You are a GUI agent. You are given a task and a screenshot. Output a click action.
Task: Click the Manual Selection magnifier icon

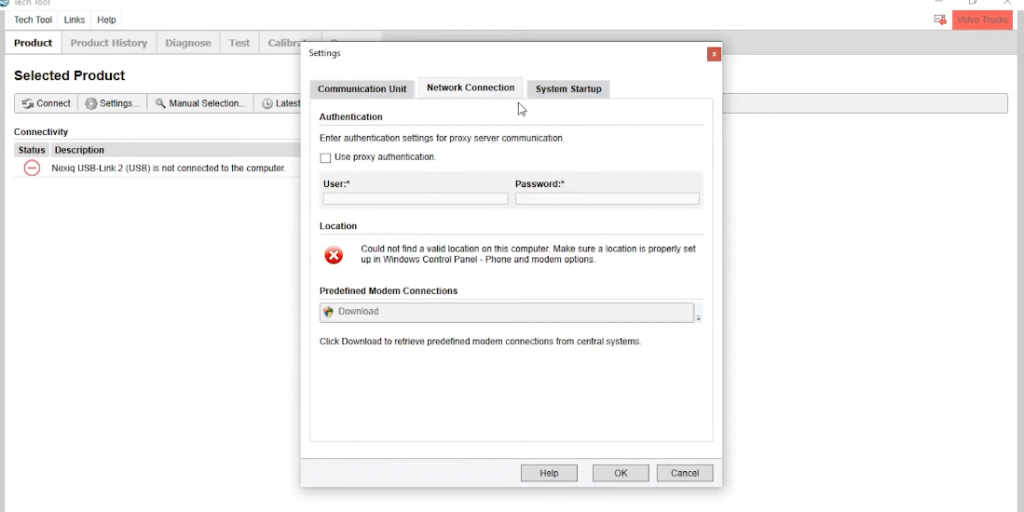click(x=160, y=103)
